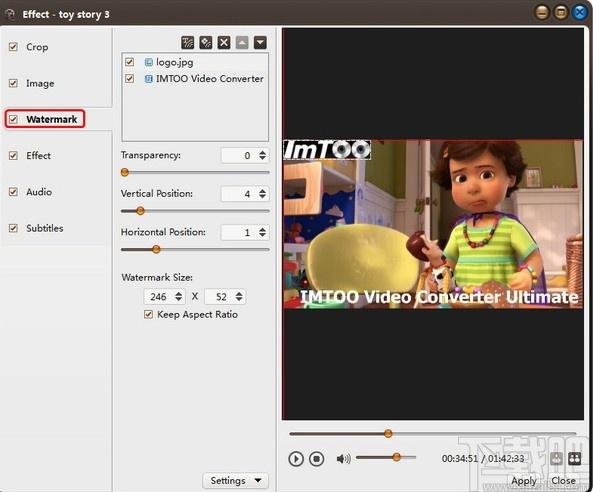Add a text watermark
593x492 pixels.
tap(188, 42)
